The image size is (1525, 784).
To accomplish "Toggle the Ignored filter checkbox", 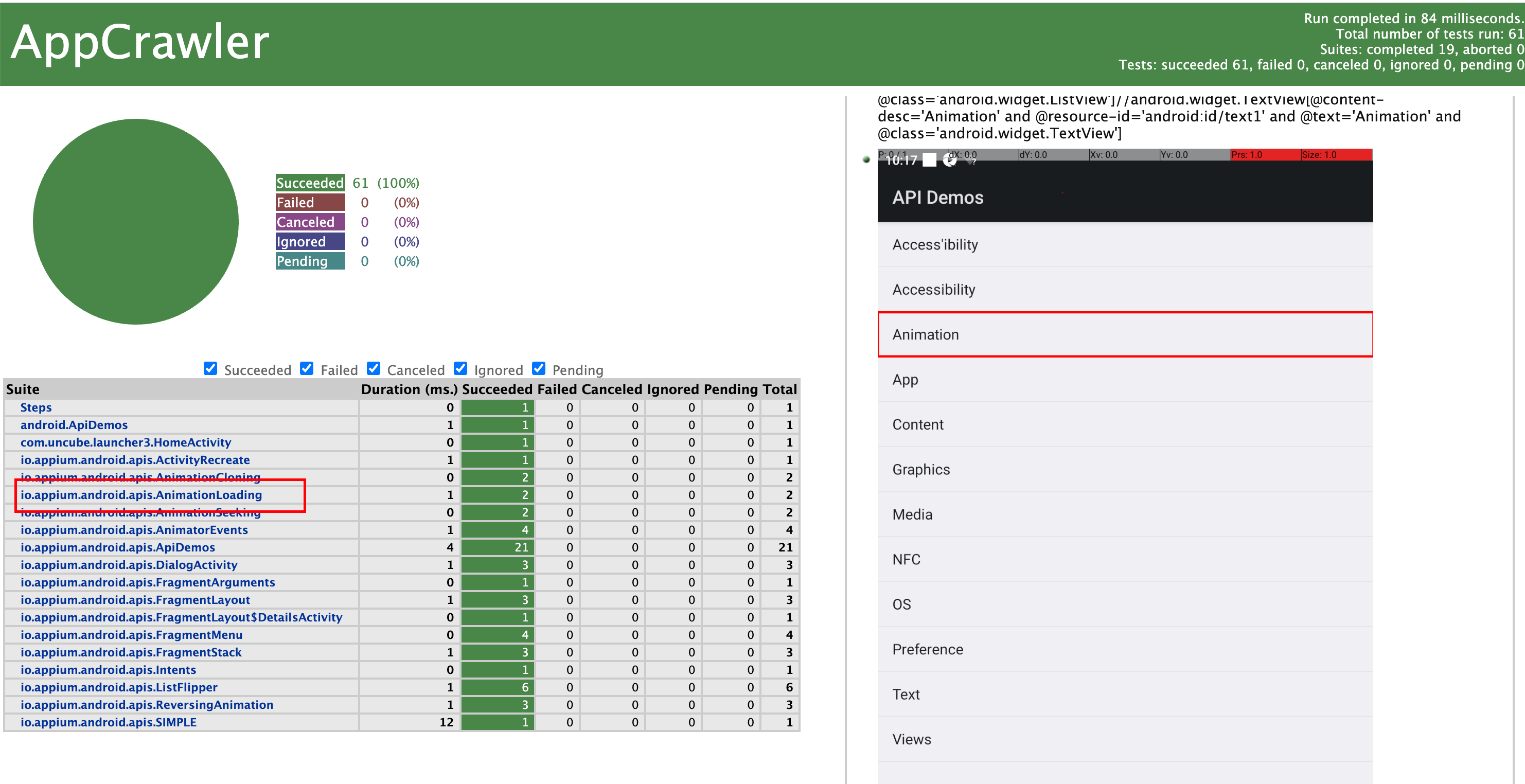I will 460,369.
